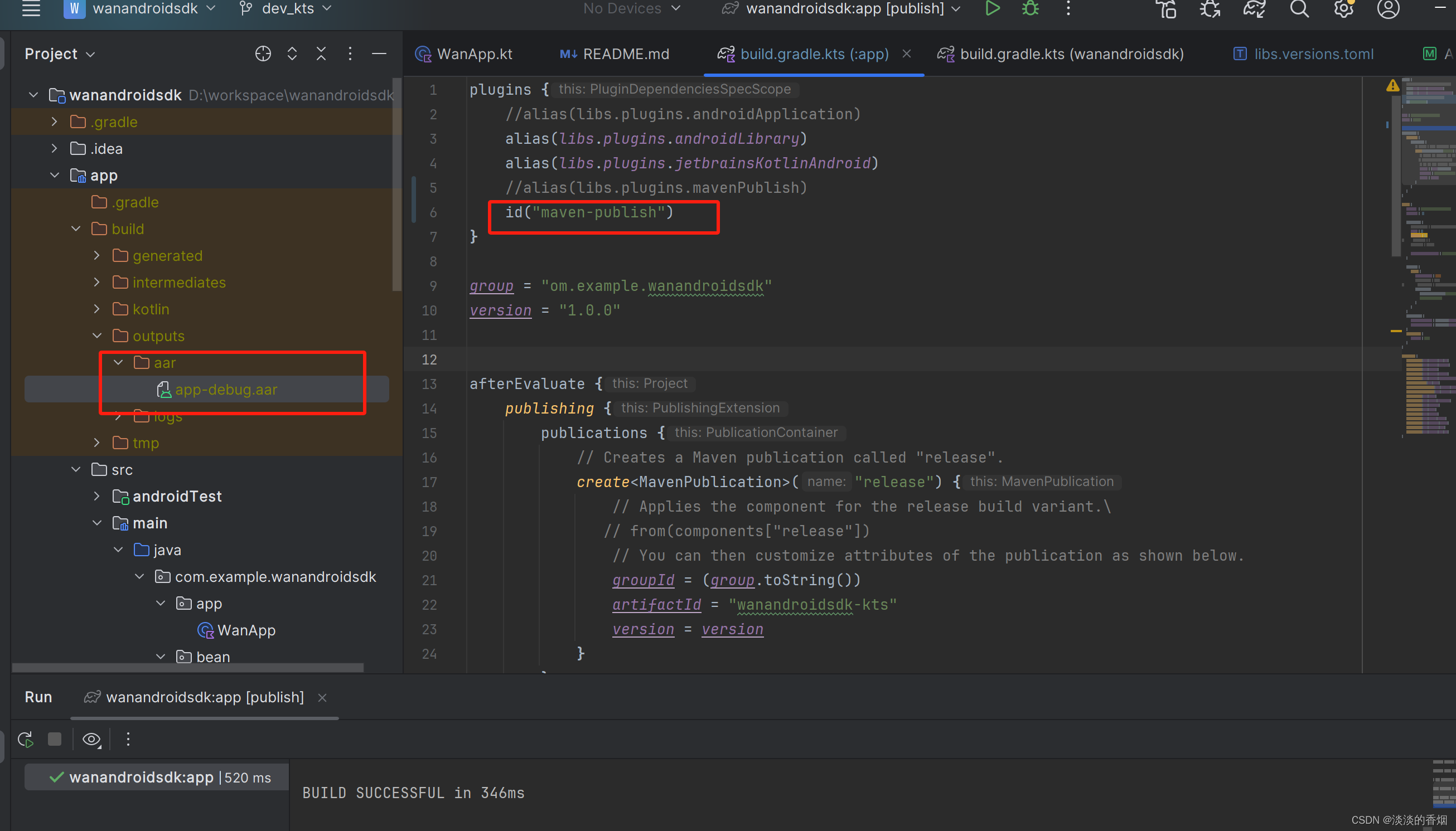The height and width of the screenshot is (831, 1456).
Task: Open Project panel options menu
Action: point(350,54)
